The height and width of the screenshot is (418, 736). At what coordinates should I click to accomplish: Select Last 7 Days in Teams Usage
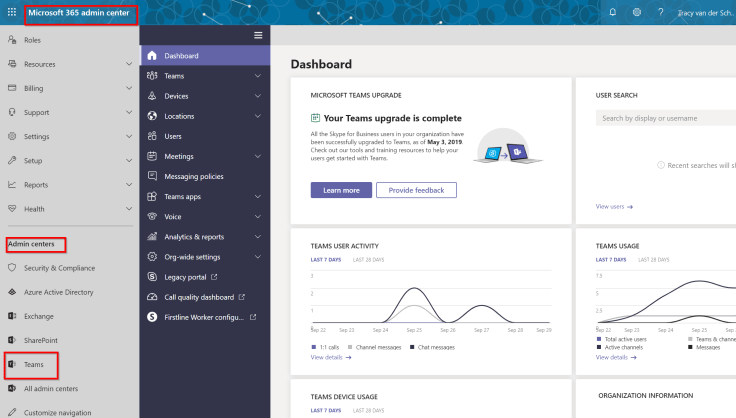(613, 260)
